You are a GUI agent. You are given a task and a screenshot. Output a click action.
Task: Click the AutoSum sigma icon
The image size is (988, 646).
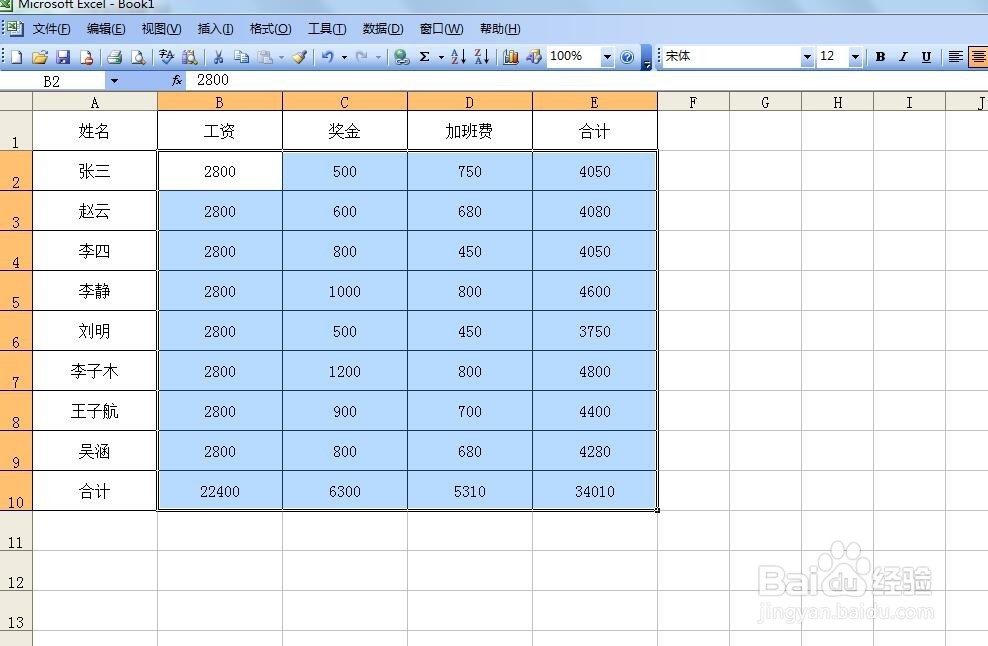click(x=425, y=57)
